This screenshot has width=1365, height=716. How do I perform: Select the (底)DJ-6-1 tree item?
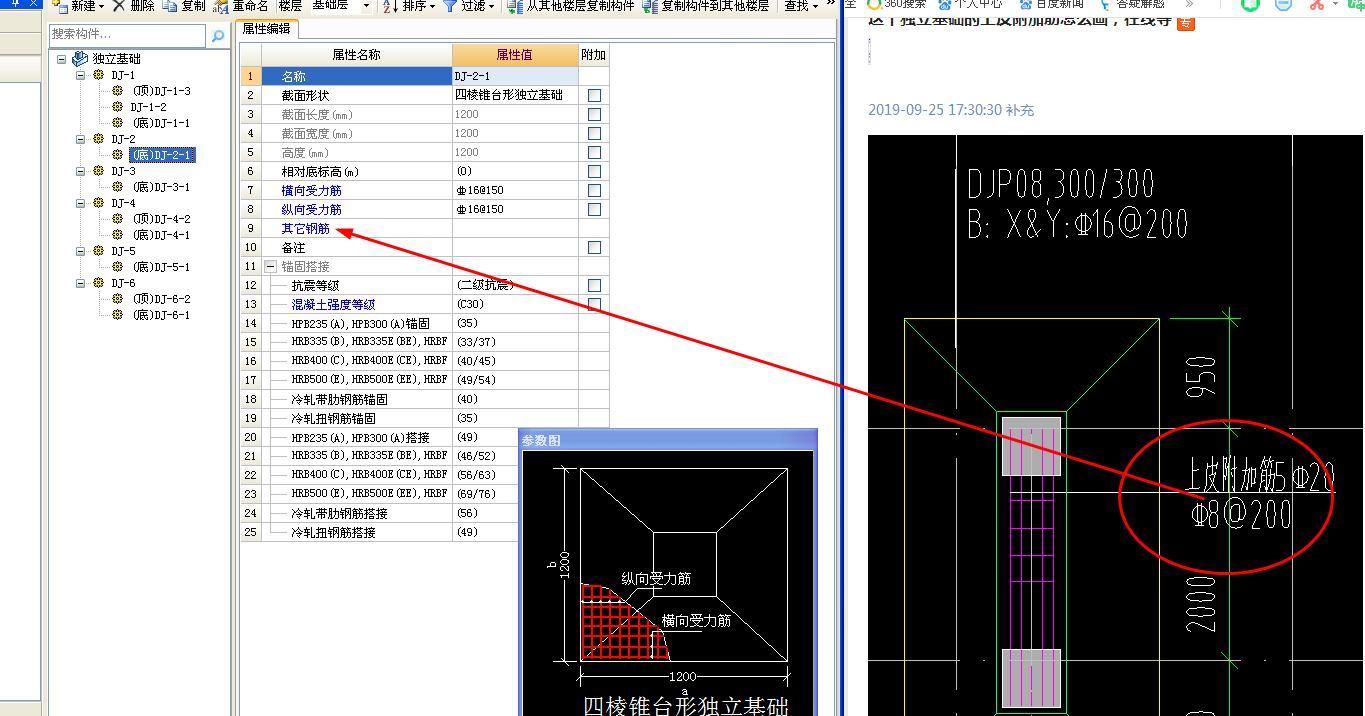[161, 315]
